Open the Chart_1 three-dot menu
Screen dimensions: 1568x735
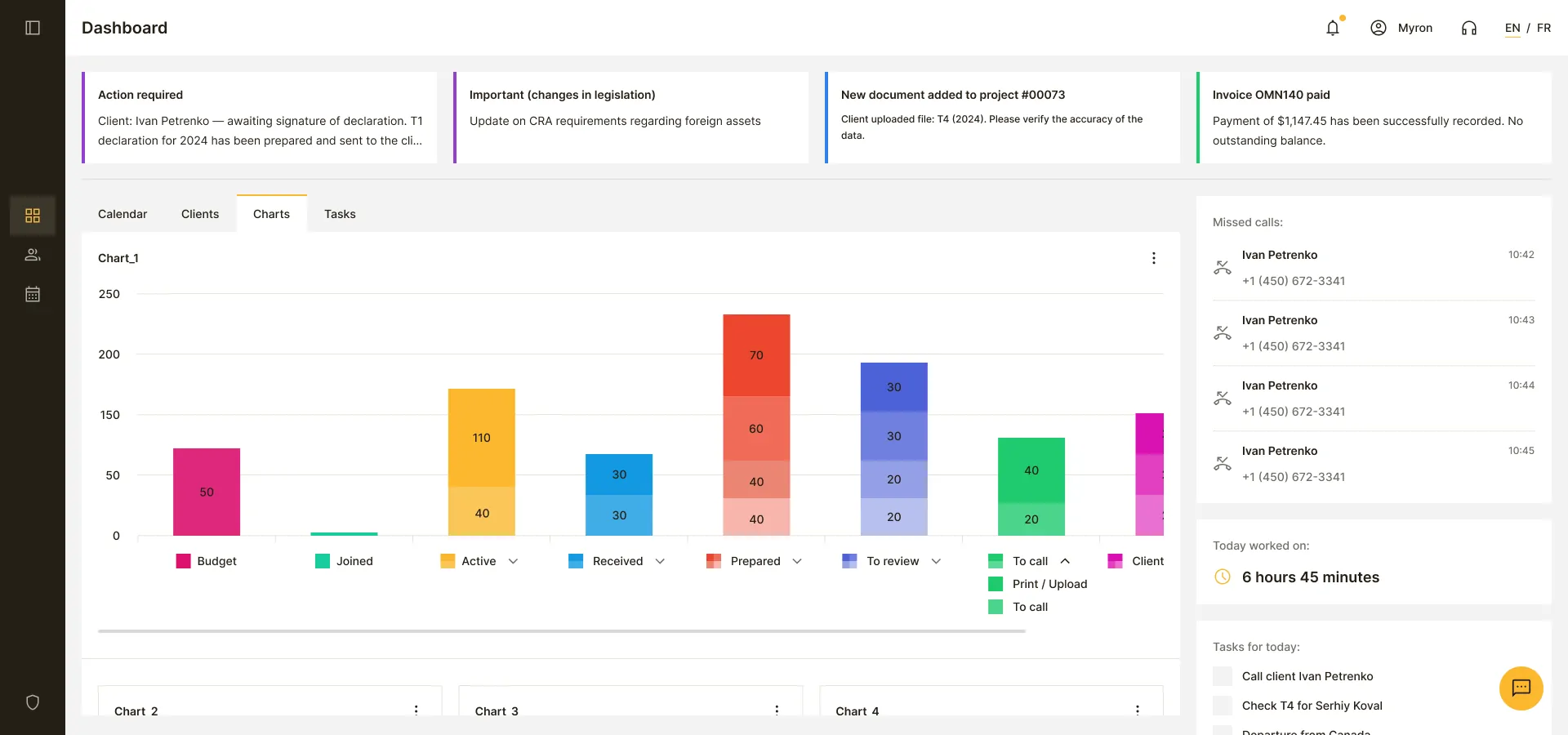click(1153, 258)
